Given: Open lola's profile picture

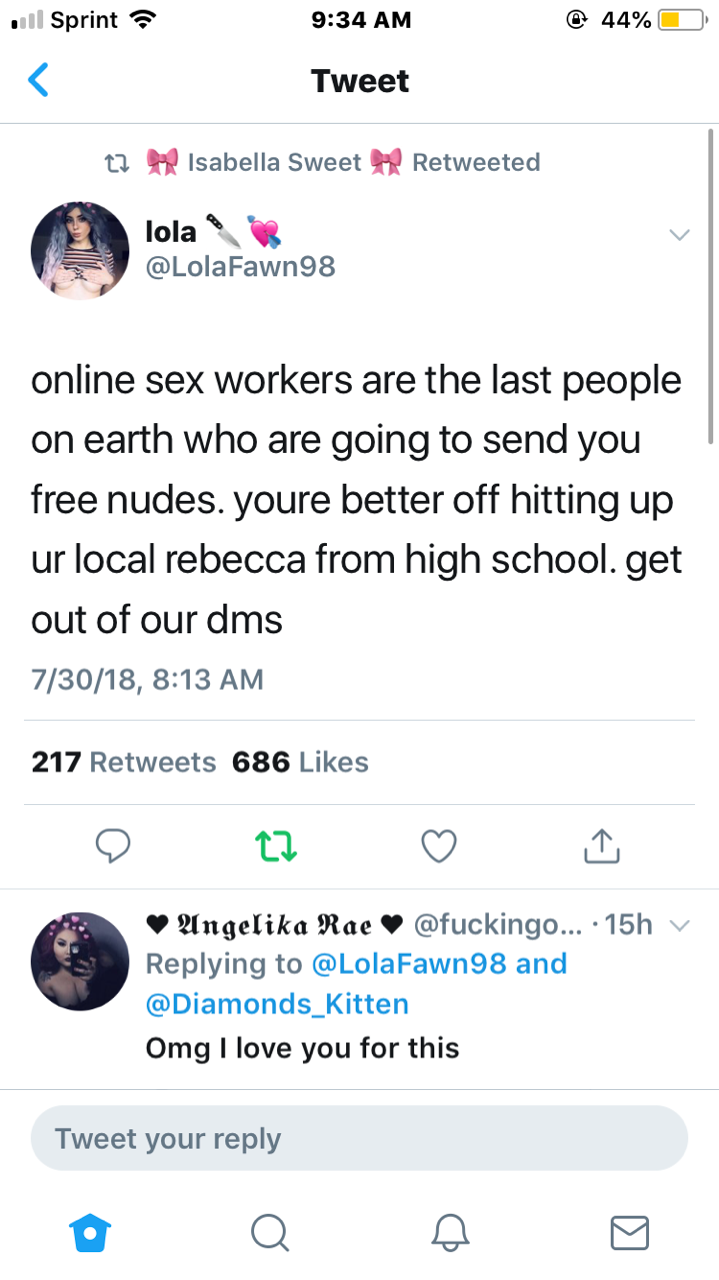Looking at the screenshot, I should point(80,249).
